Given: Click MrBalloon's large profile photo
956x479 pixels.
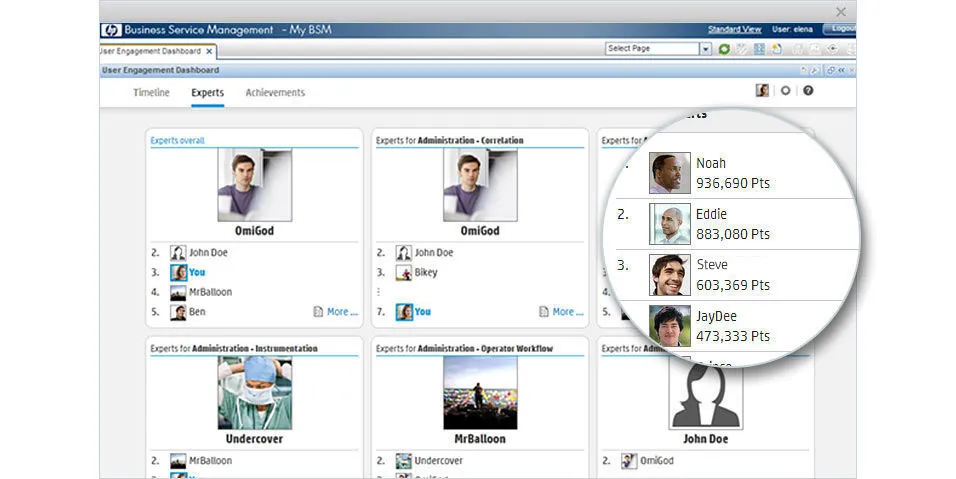Looking at the screenshot, I should [480, 393].
